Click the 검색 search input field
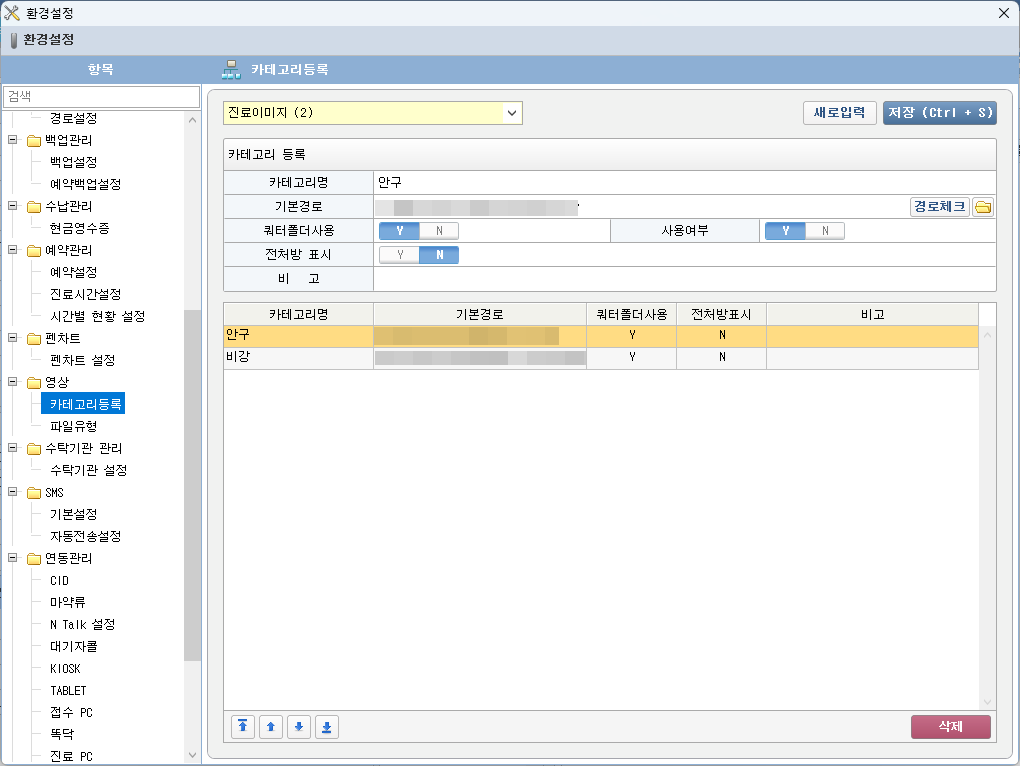This screenshot has width=1020, height=766. click(100, 96)
